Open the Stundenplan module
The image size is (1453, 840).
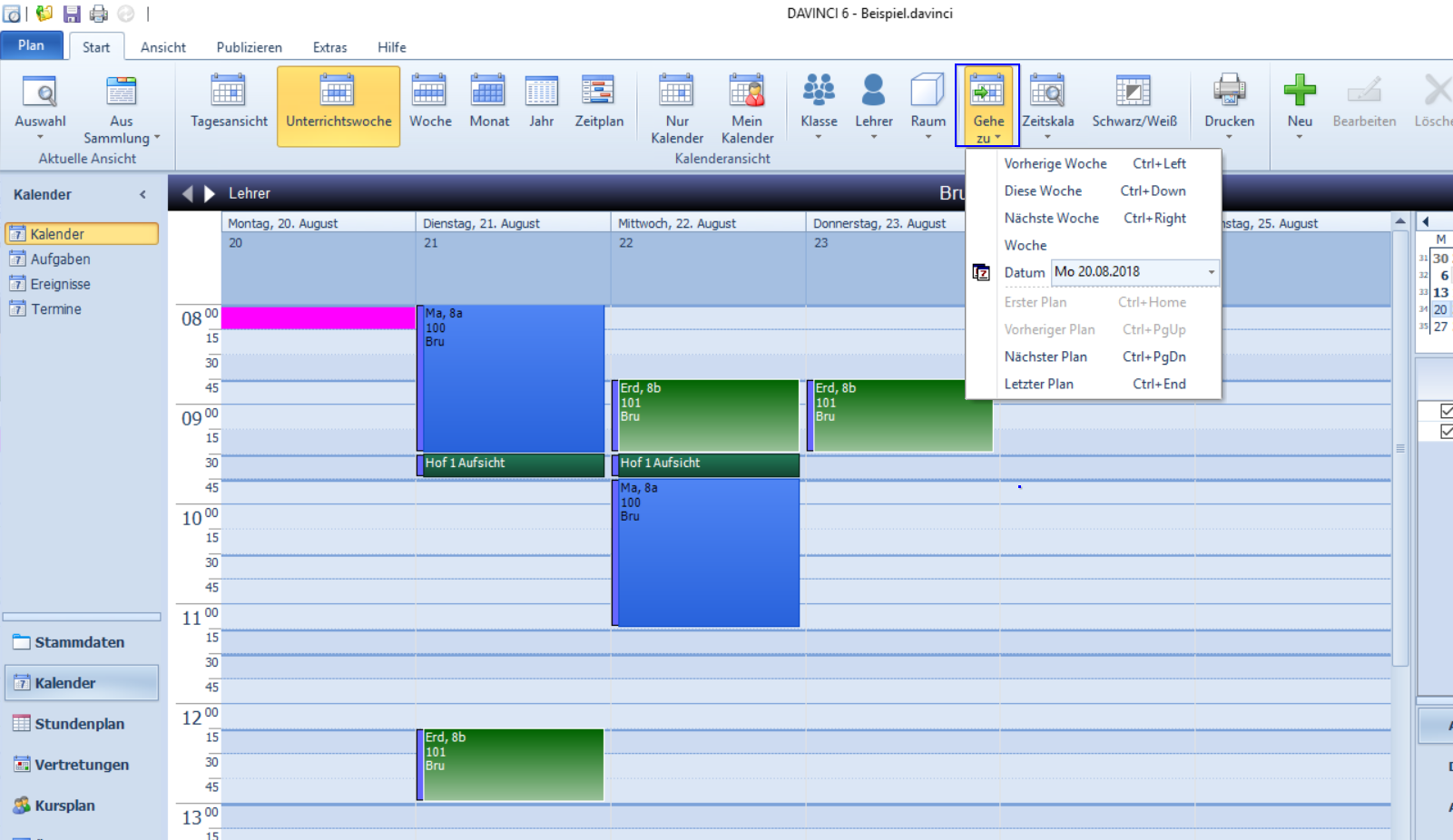coord(82,724)
